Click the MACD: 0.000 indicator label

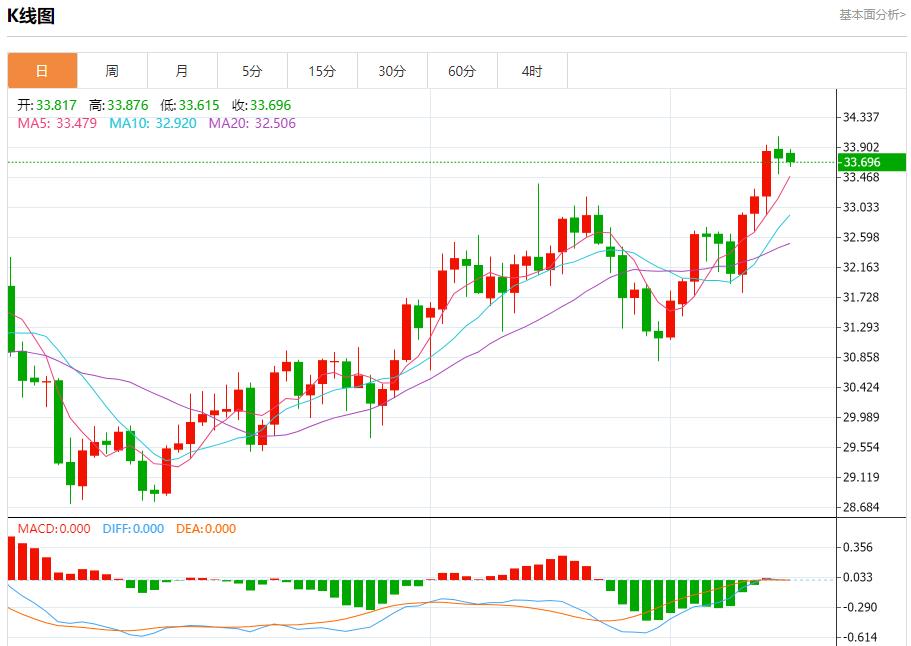[x=54, y=529]
